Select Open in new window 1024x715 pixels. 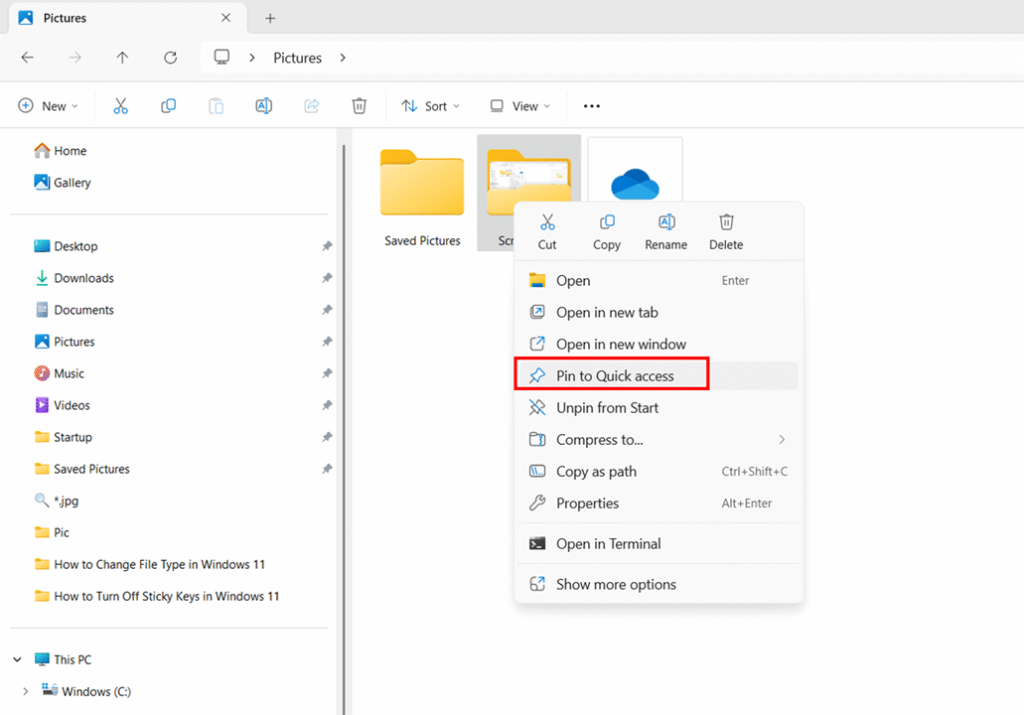pyautogui.click(x=658, y=344)
